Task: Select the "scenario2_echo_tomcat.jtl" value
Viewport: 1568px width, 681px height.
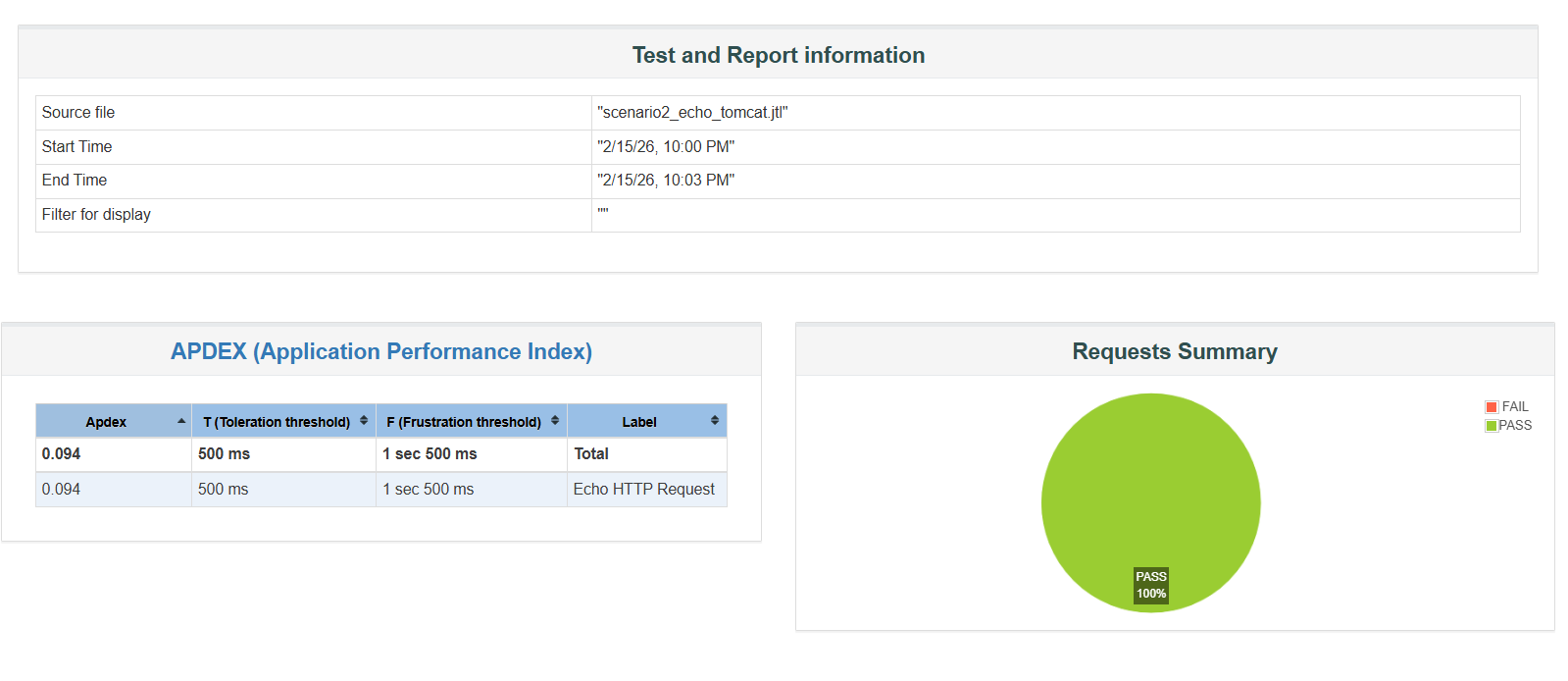Action: (x=692, y=113)
